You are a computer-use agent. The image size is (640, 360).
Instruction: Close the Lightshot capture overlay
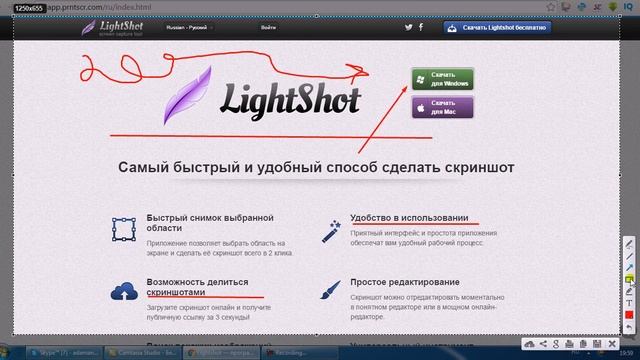pyautogui.click(x=612, y=344)
